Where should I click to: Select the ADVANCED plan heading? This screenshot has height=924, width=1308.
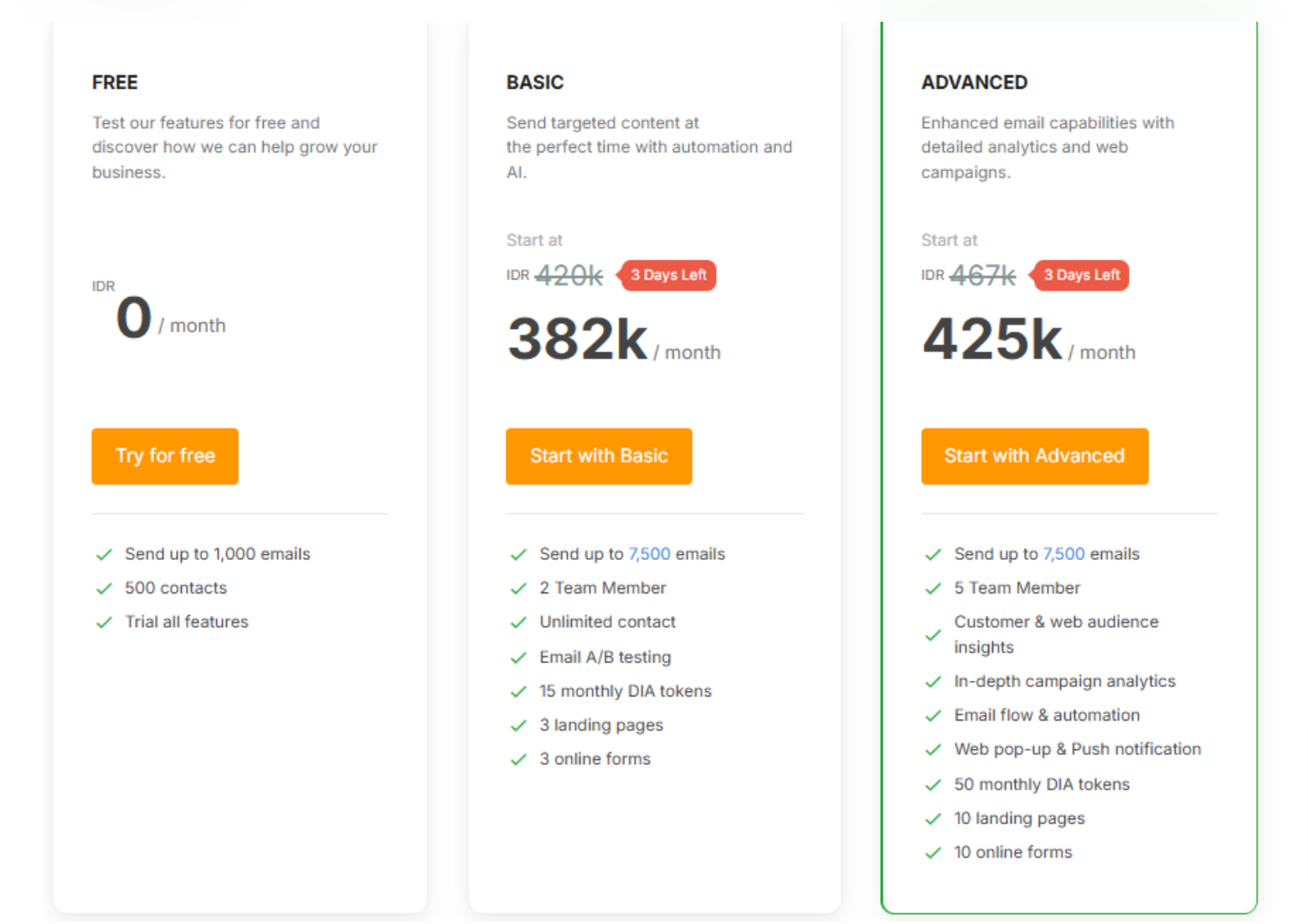[974, 83]
